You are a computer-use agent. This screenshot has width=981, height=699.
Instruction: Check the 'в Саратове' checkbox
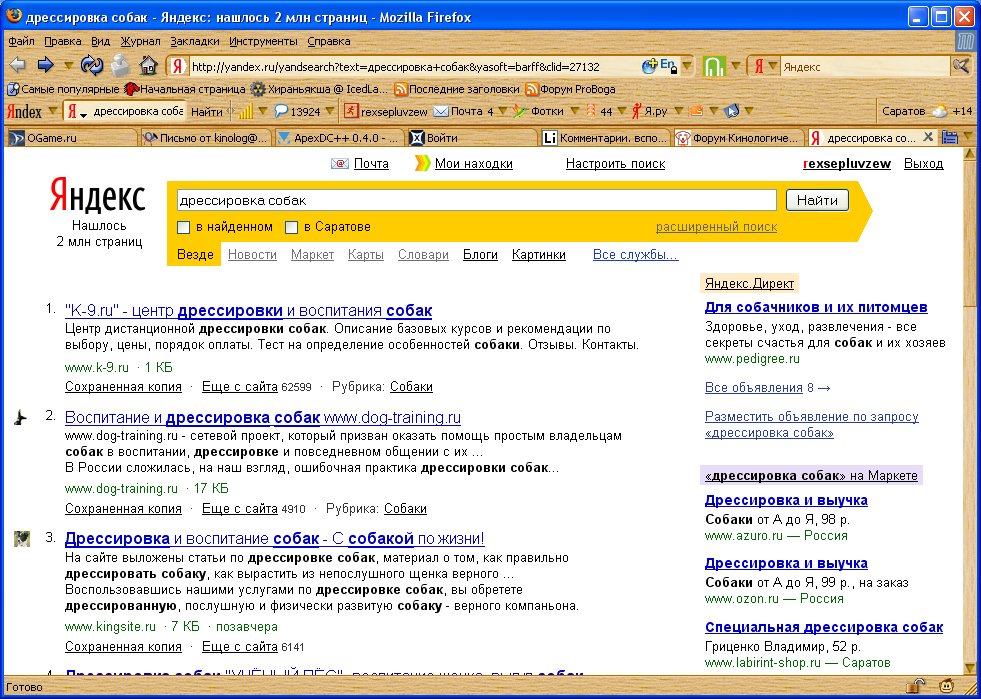click(x=291, y=227)
